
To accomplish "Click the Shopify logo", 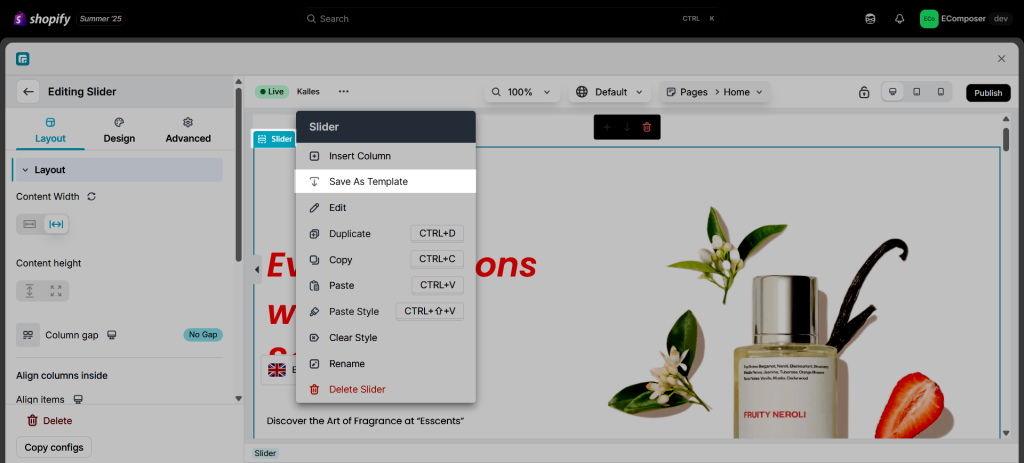I will [x=41, y=19].
